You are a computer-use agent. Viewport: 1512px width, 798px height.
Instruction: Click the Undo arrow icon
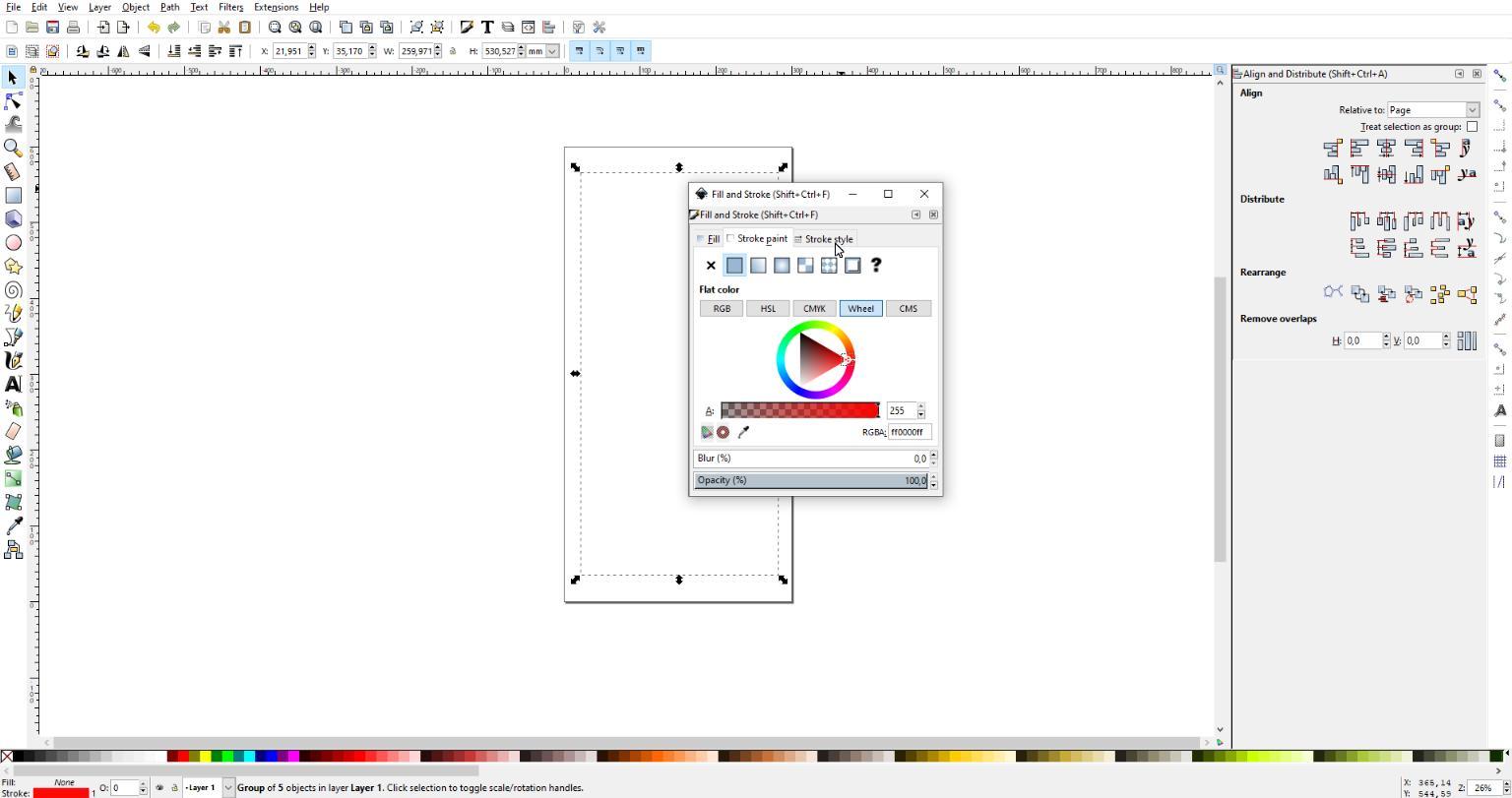tap(153, 28)
